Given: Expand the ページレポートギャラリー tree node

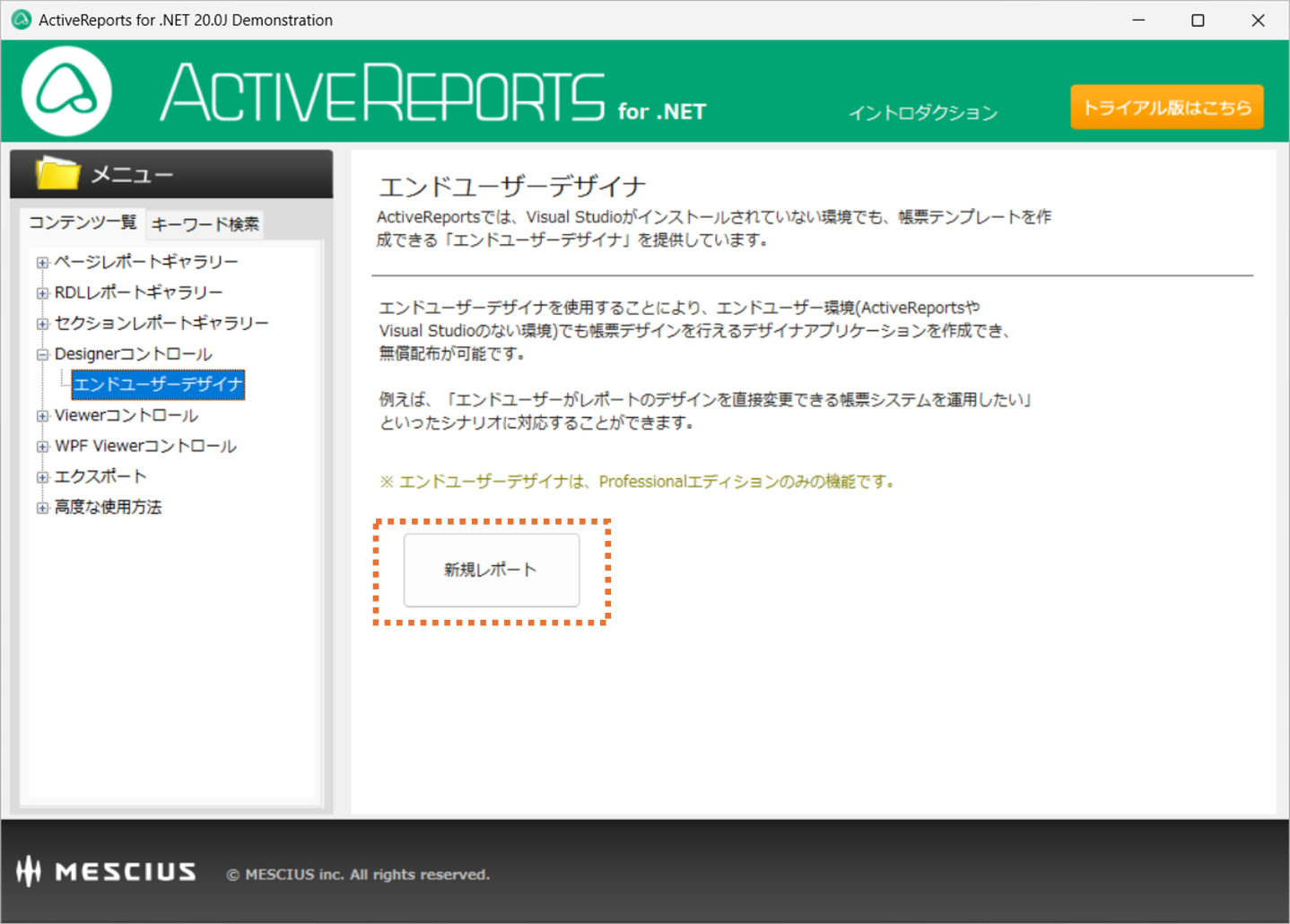Looking at the screenshot, I should 42,261.
